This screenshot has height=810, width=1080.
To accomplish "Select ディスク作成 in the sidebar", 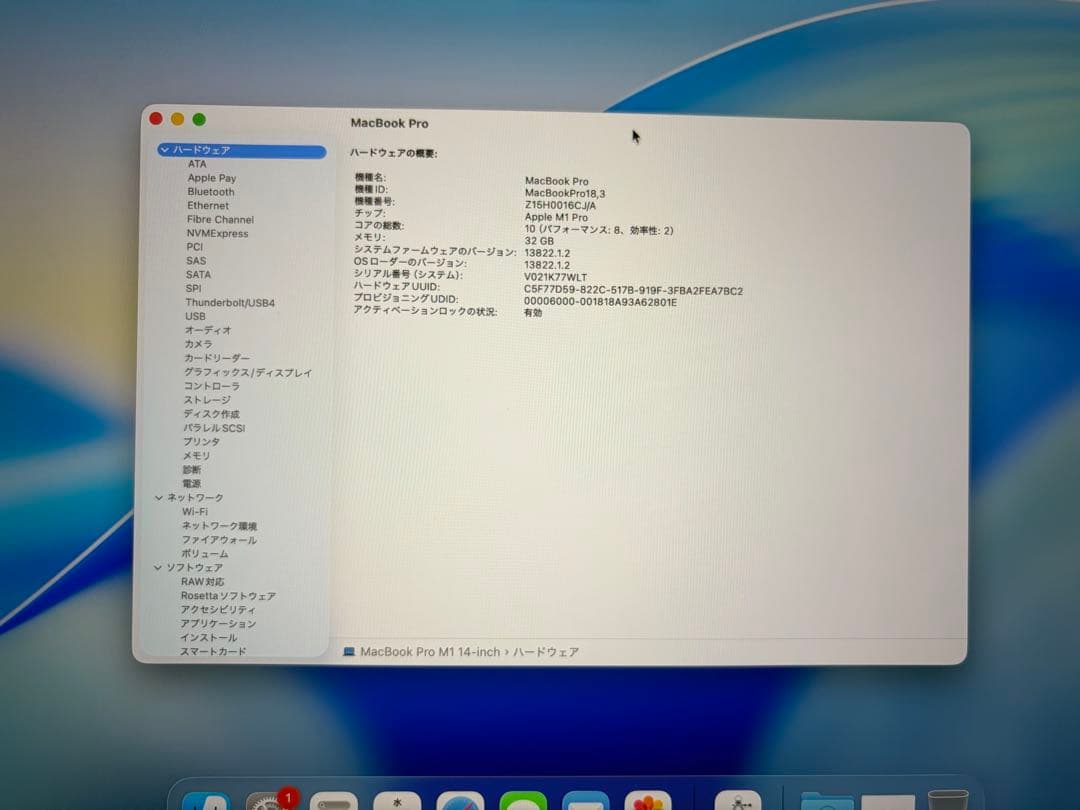I will pyautogui.click(x=211, y=414).
